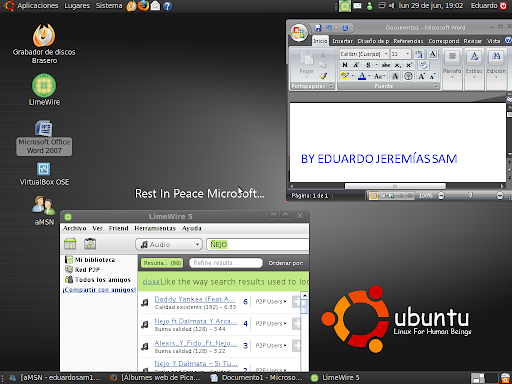Viewport: 512px width, 384px height.
Task: Click the volume icon in the top panel
Action: coord(391,6)
